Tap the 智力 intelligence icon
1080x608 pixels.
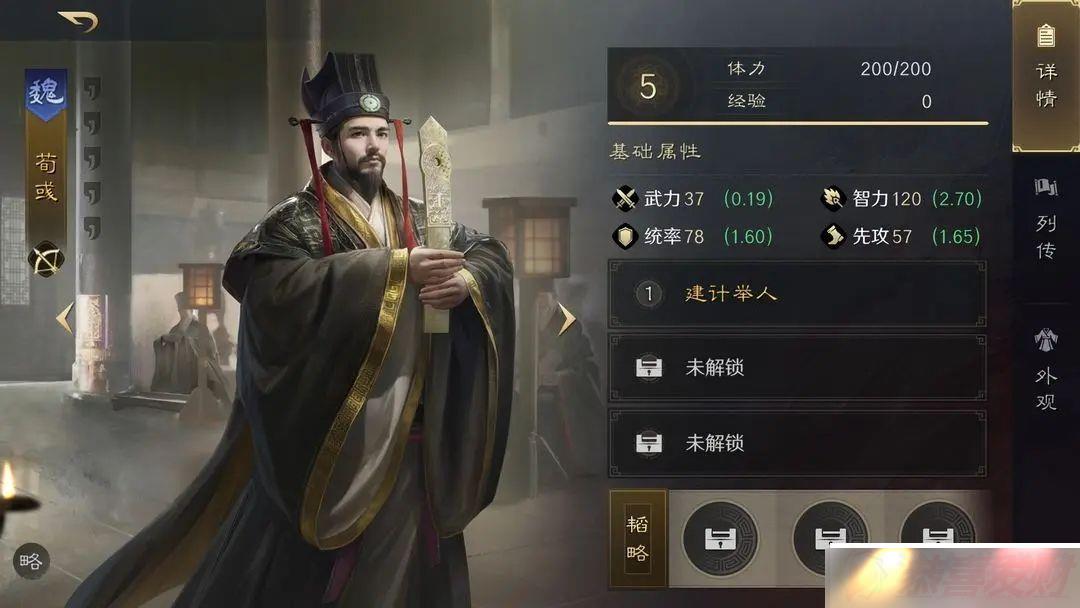(x=833, y=199)
